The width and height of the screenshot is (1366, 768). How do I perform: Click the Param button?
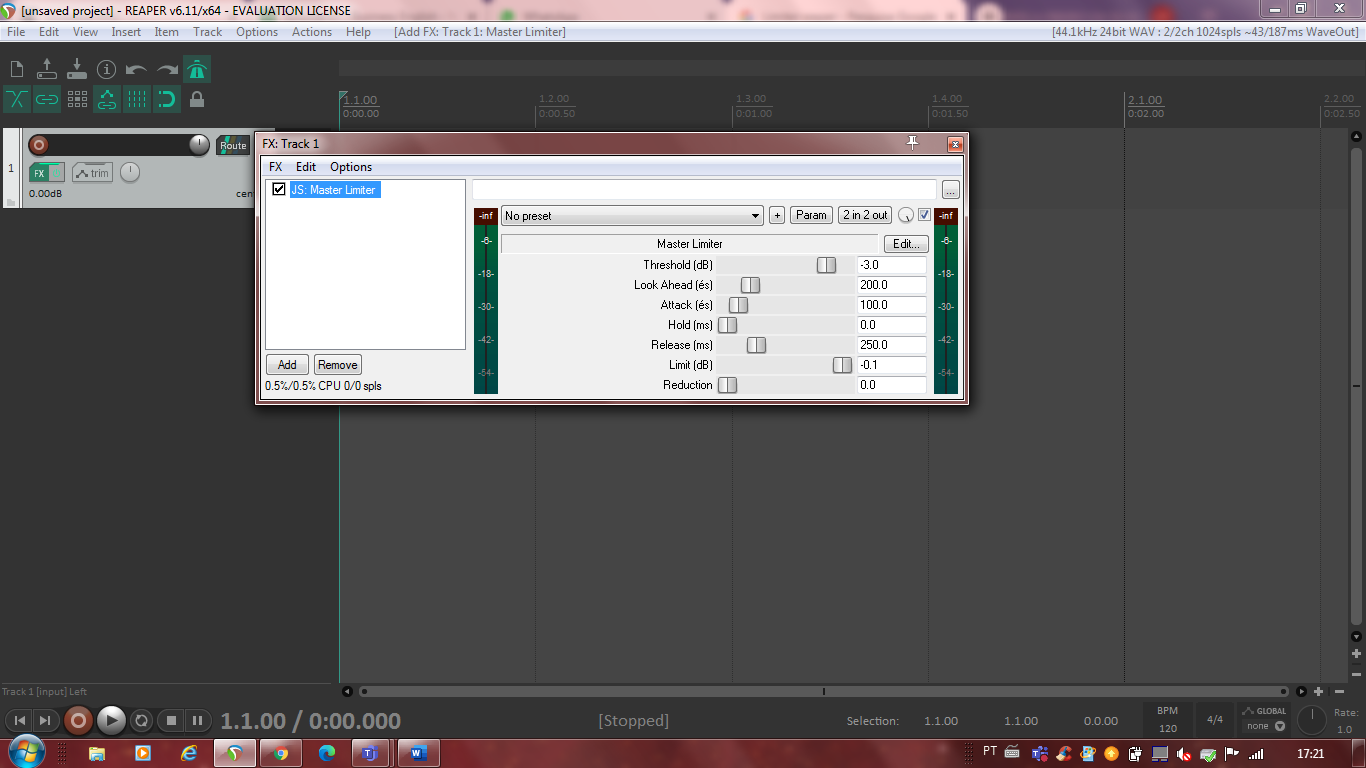coord(812,215)
